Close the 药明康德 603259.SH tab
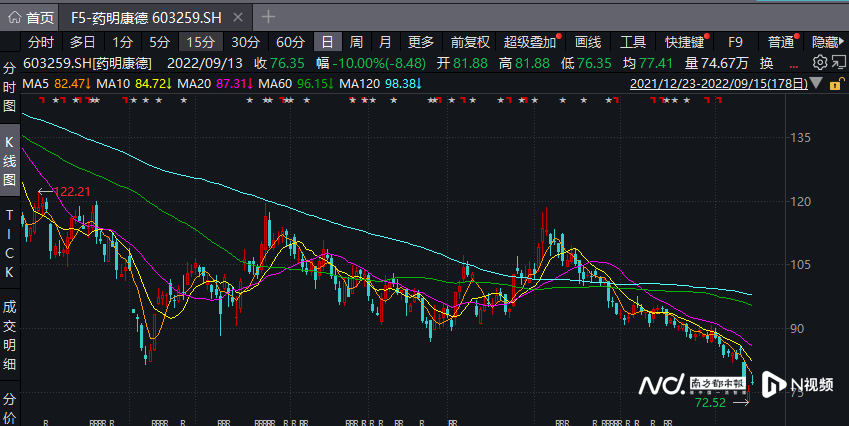Screen dimensions: 849x426 (238, 17)
